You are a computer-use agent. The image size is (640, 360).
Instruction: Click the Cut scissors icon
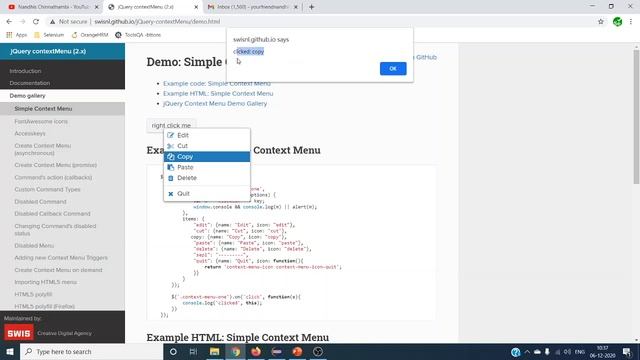coord(171,146)
